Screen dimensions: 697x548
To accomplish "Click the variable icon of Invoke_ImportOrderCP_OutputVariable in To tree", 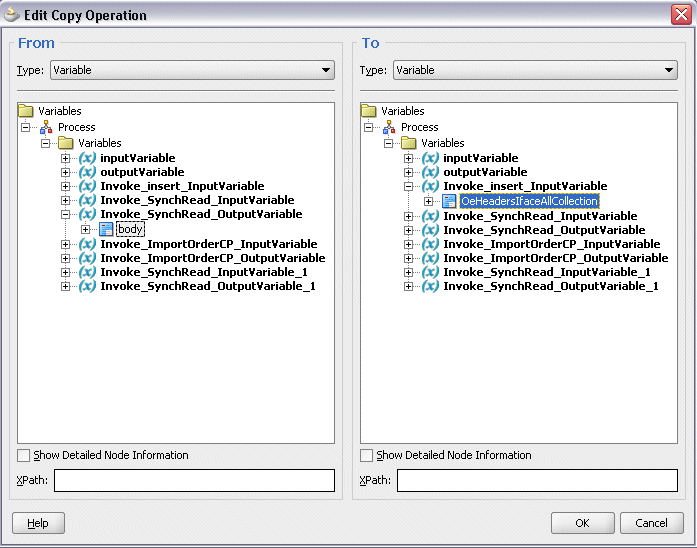I will (431, 258).
